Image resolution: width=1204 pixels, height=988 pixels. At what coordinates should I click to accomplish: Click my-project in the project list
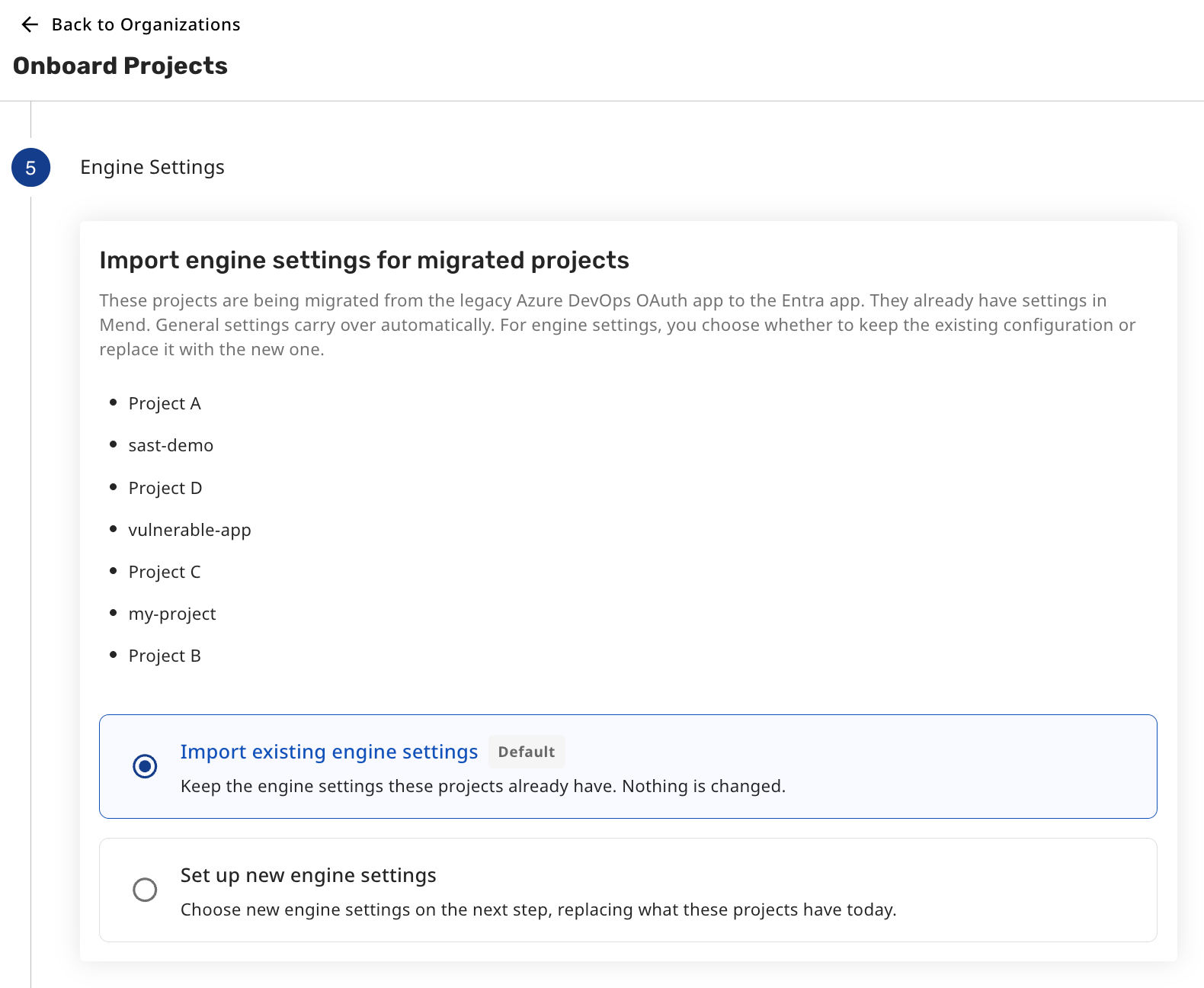pyautogui.click(x=172, y=614)
